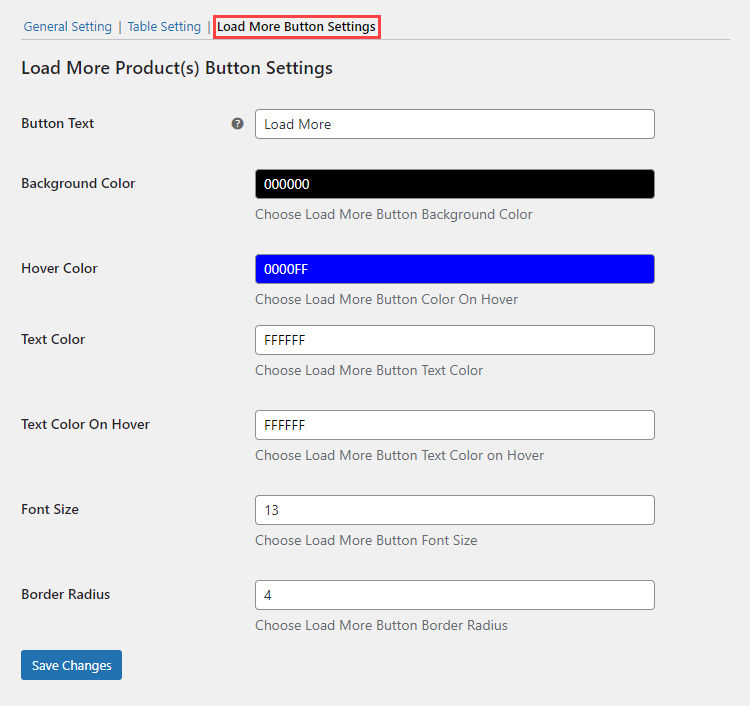Viewport: 750px width, 706px height.
Task: Click the "Background Color" label
Action: [78, 184]
